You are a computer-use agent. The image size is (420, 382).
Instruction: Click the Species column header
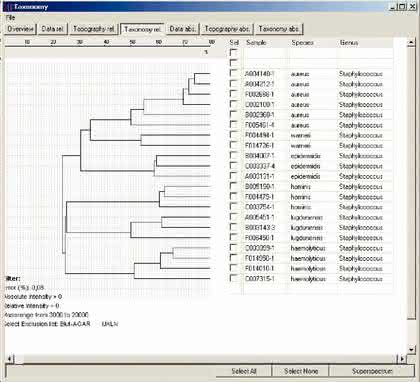point(302,43)
